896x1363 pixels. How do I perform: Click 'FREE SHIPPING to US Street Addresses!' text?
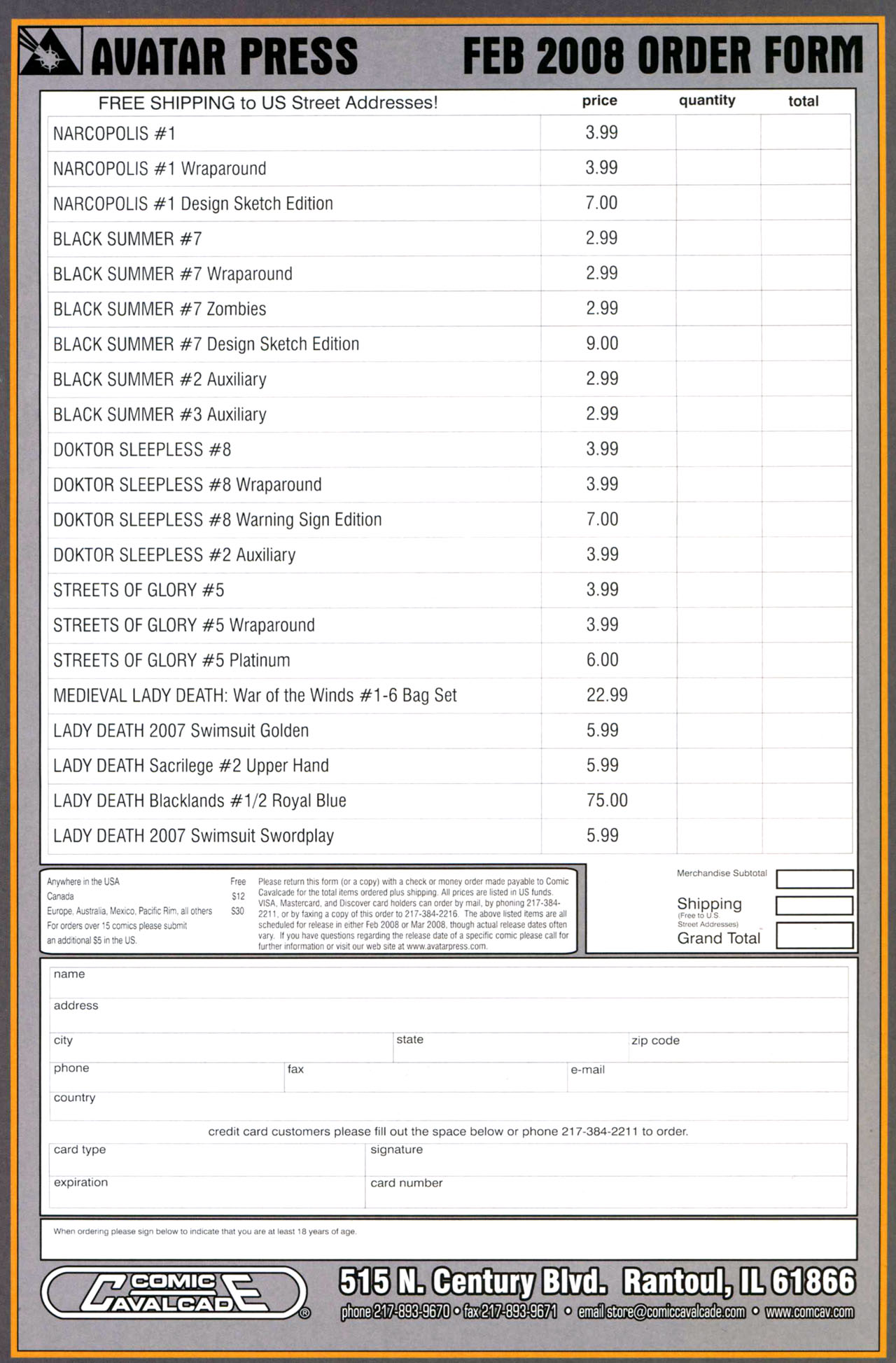tap(268, 103)
